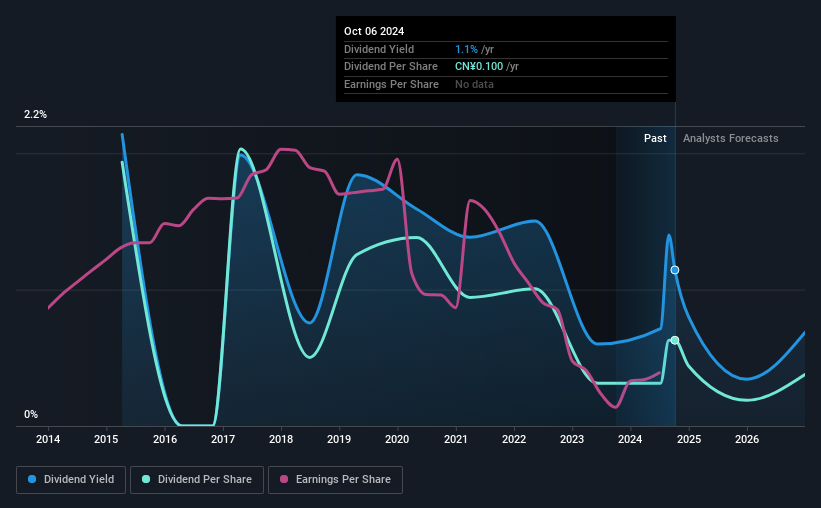This screenshot has width=821, height=508.
Task: Click the Dividend Per Share row label in tooltip
Action: point(391,67)
